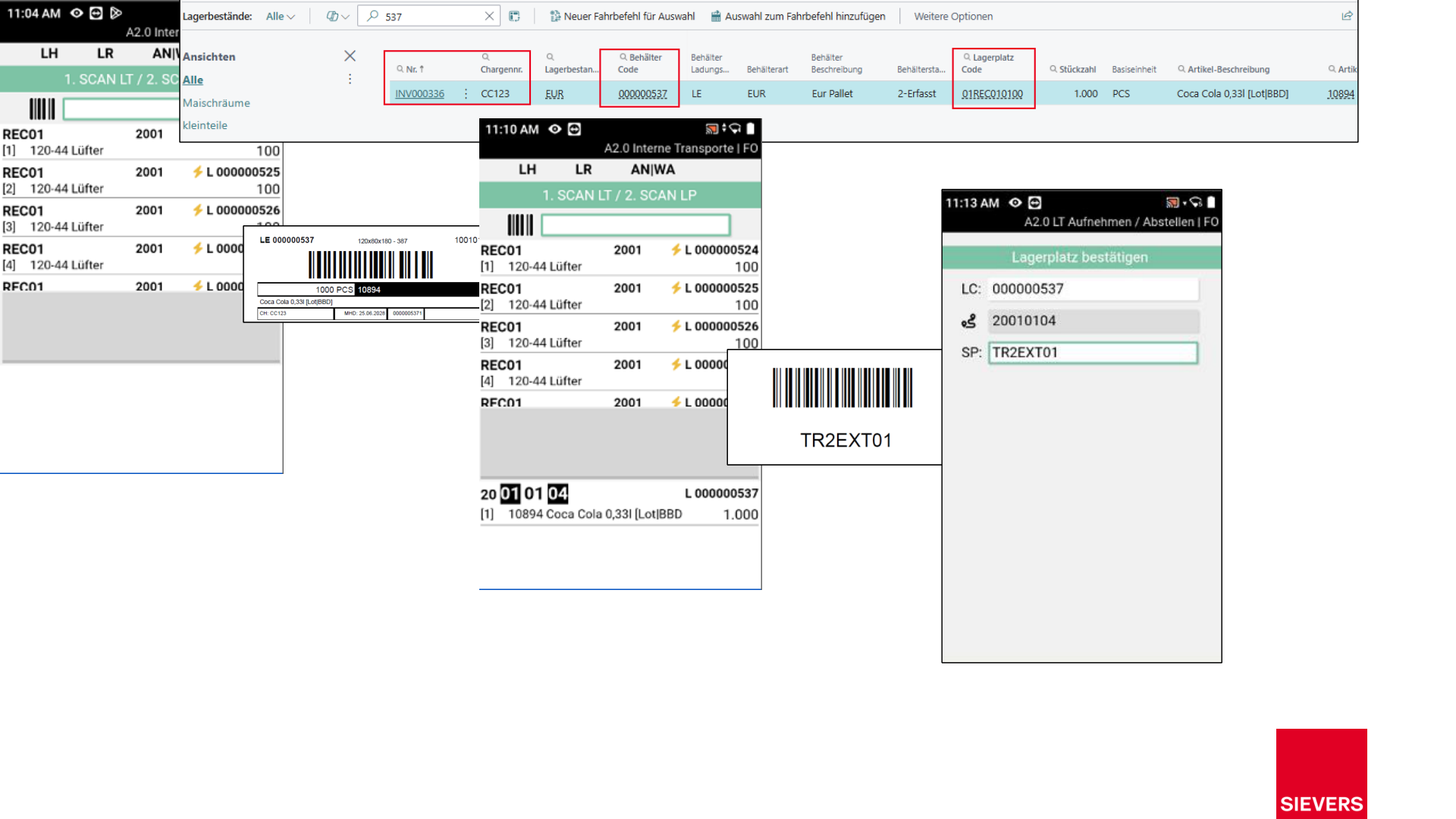This screenshot has width=1456, height=819.
Task: Tap the eye icon in the 11:04 AM status bar
Action: pyautogui.click(x=77, y=13)
